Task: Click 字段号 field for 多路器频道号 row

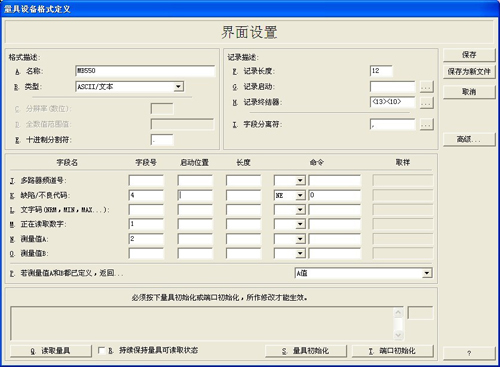Action: point(146,181)
